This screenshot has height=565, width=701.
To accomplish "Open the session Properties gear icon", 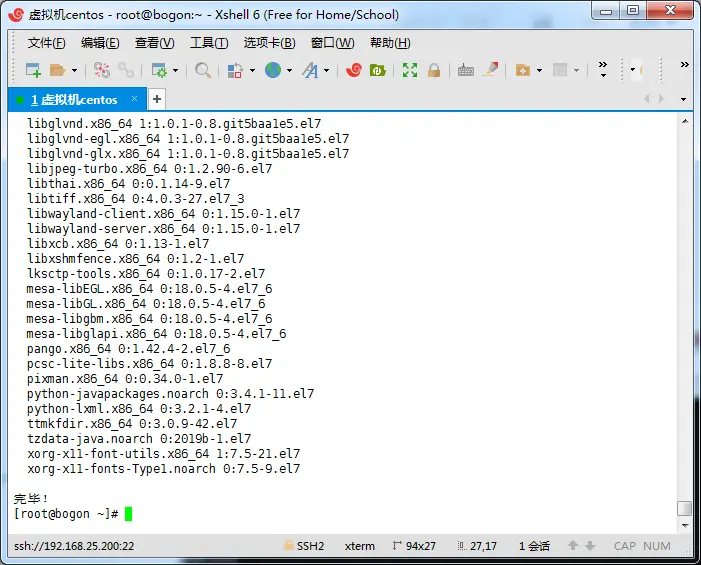I will (159, 70).
